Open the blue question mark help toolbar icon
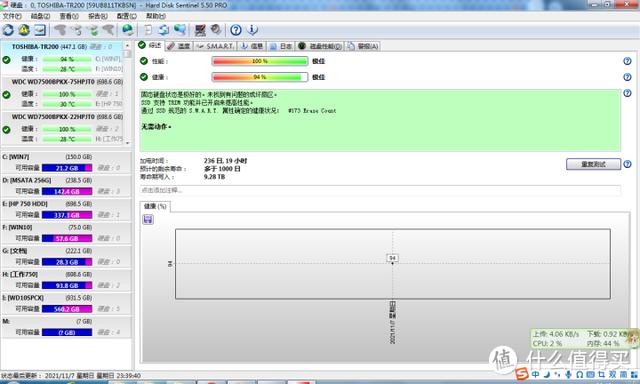This screenshot has width=640, height=384. [236, 30]
